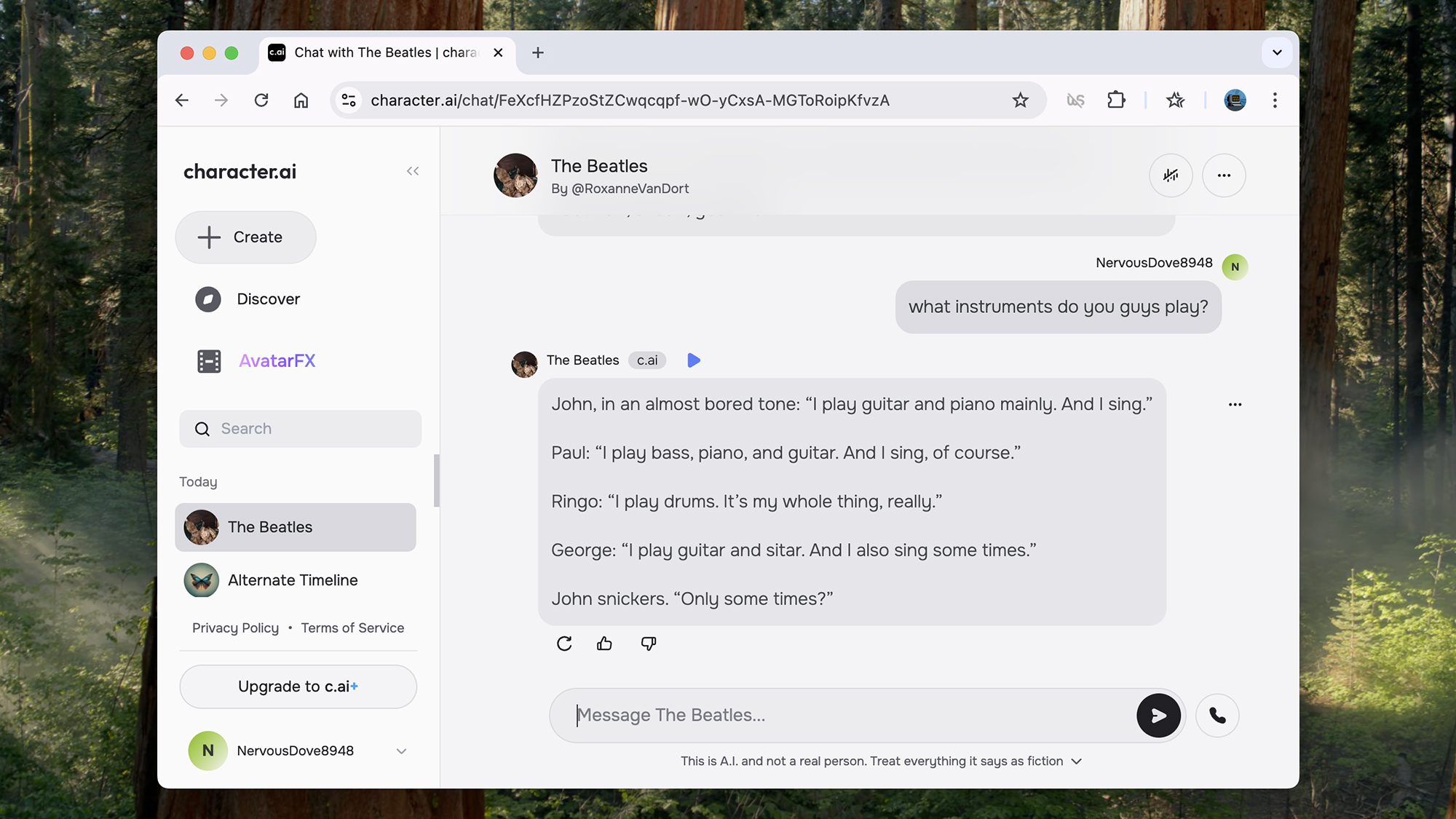Go to the browser home page
Image resolution: width=1456 pixels, height=819 pixels.
301,100
